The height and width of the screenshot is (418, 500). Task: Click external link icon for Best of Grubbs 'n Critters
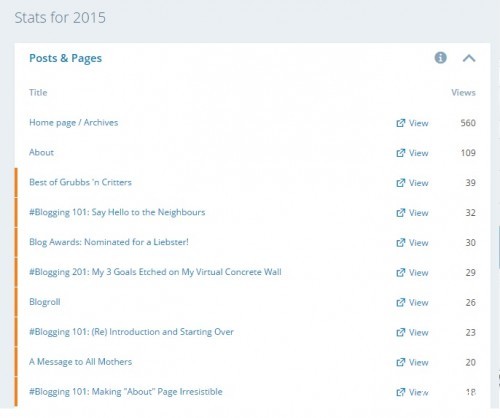400,183
